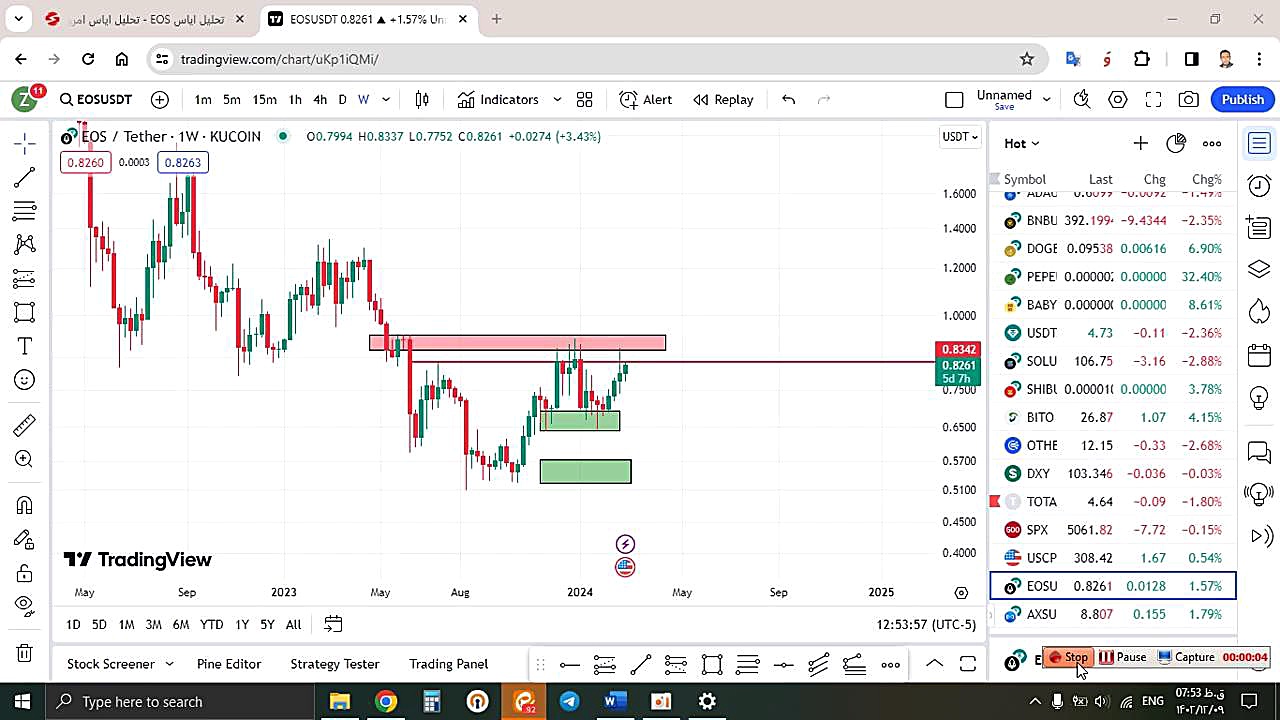The image size is (1280, 720).
Task: Open the EOSUSDT symbol search
Action: [x=96, y=99]
